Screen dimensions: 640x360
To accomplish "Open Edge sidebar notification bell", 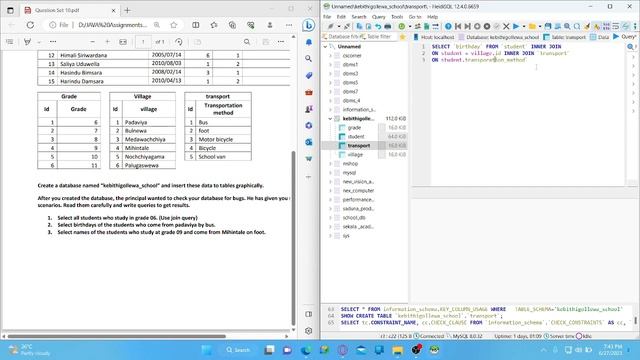I will tap(309, 42).
